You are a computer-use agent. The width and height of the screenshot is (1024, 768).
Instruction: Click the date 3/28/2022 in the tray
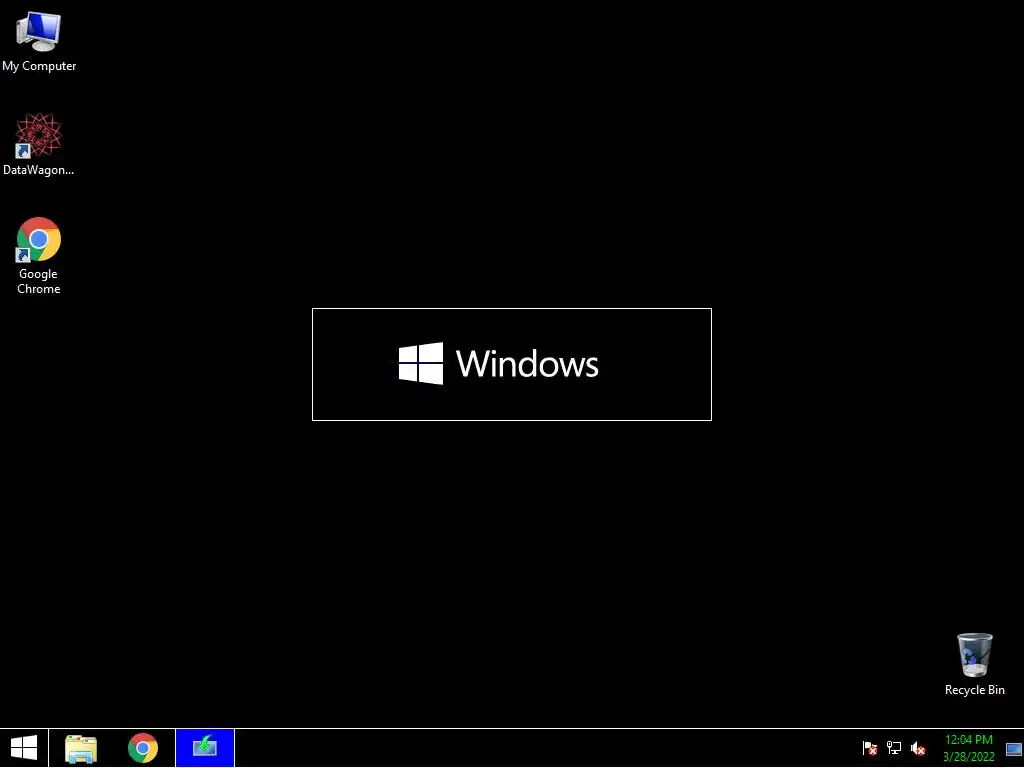click(x=968, y=757)
